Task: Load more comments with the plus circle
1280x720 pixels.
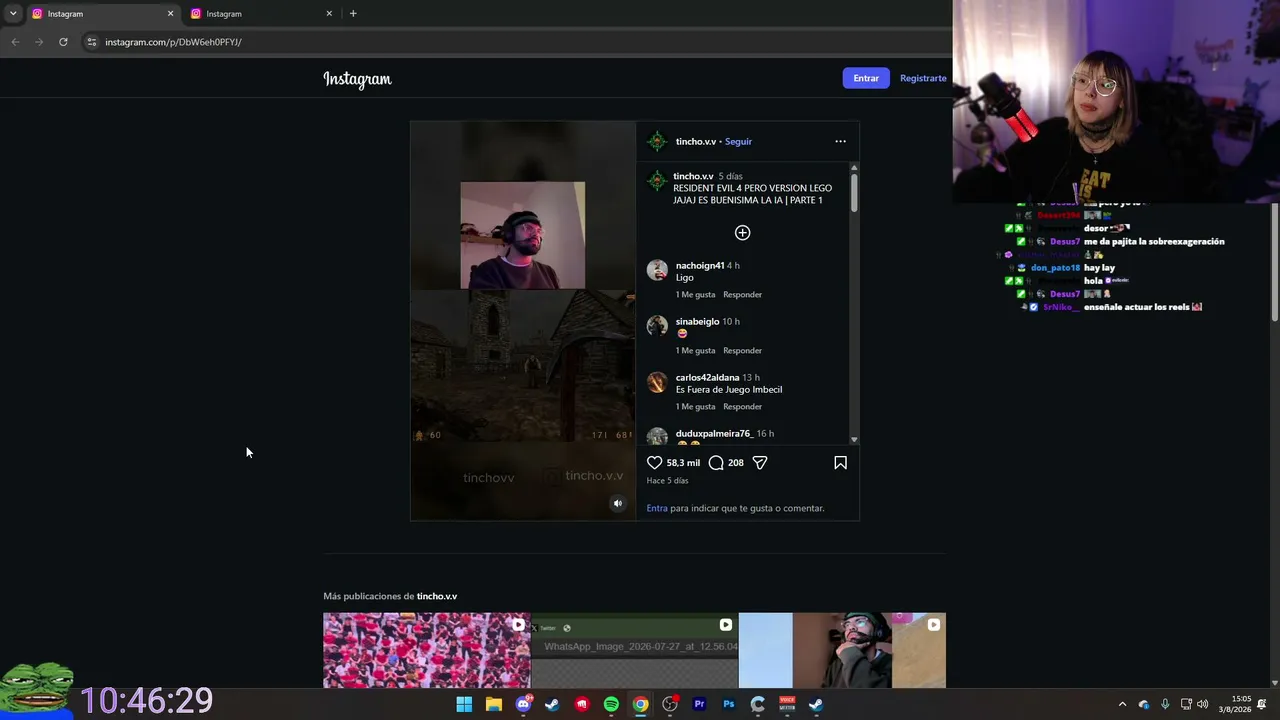Action: [x=742, y=233]
